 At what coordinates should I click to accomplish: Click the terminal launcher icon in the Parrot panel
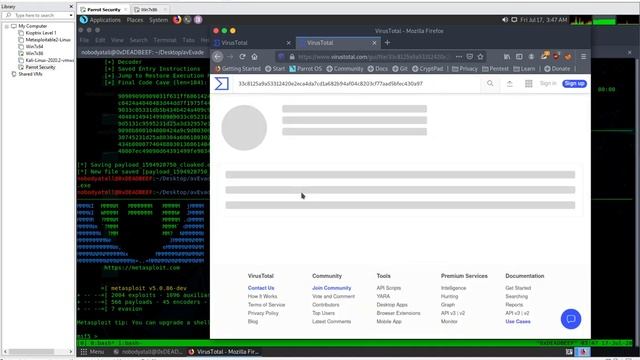point(187,20)
